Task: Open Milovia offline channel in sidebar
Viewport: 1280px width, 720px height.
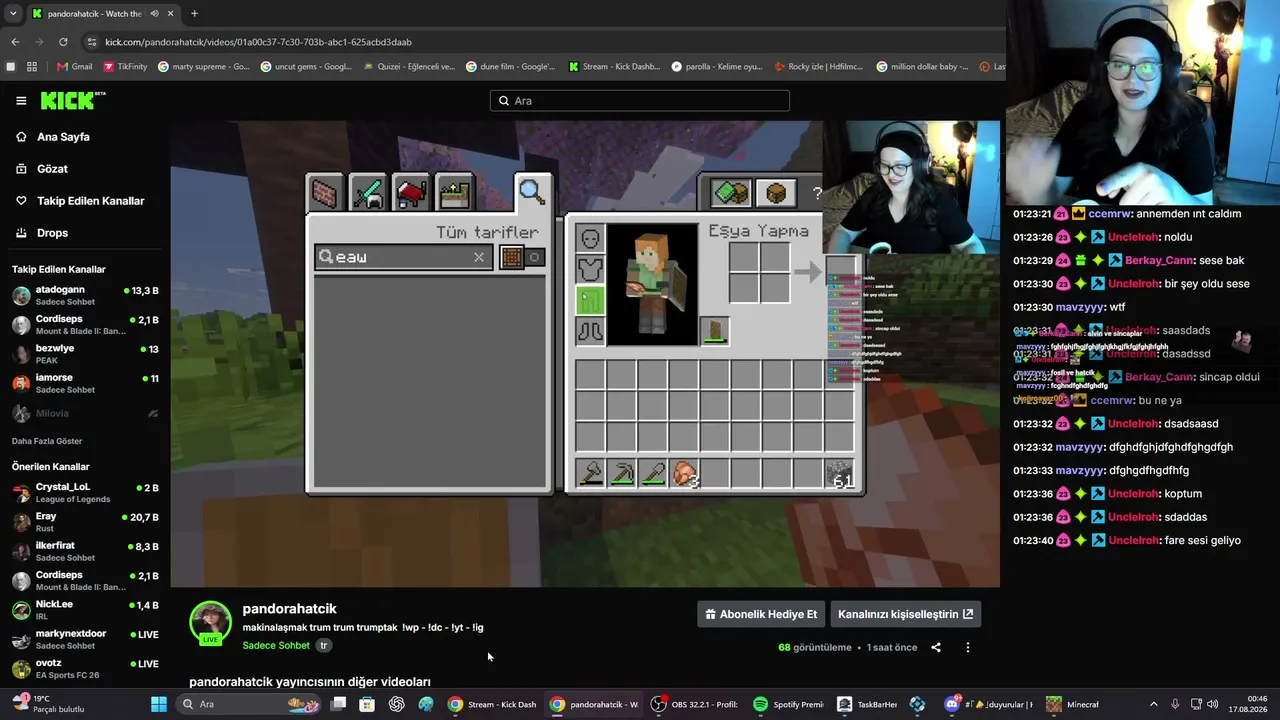Action: click(x=85, y=413)
